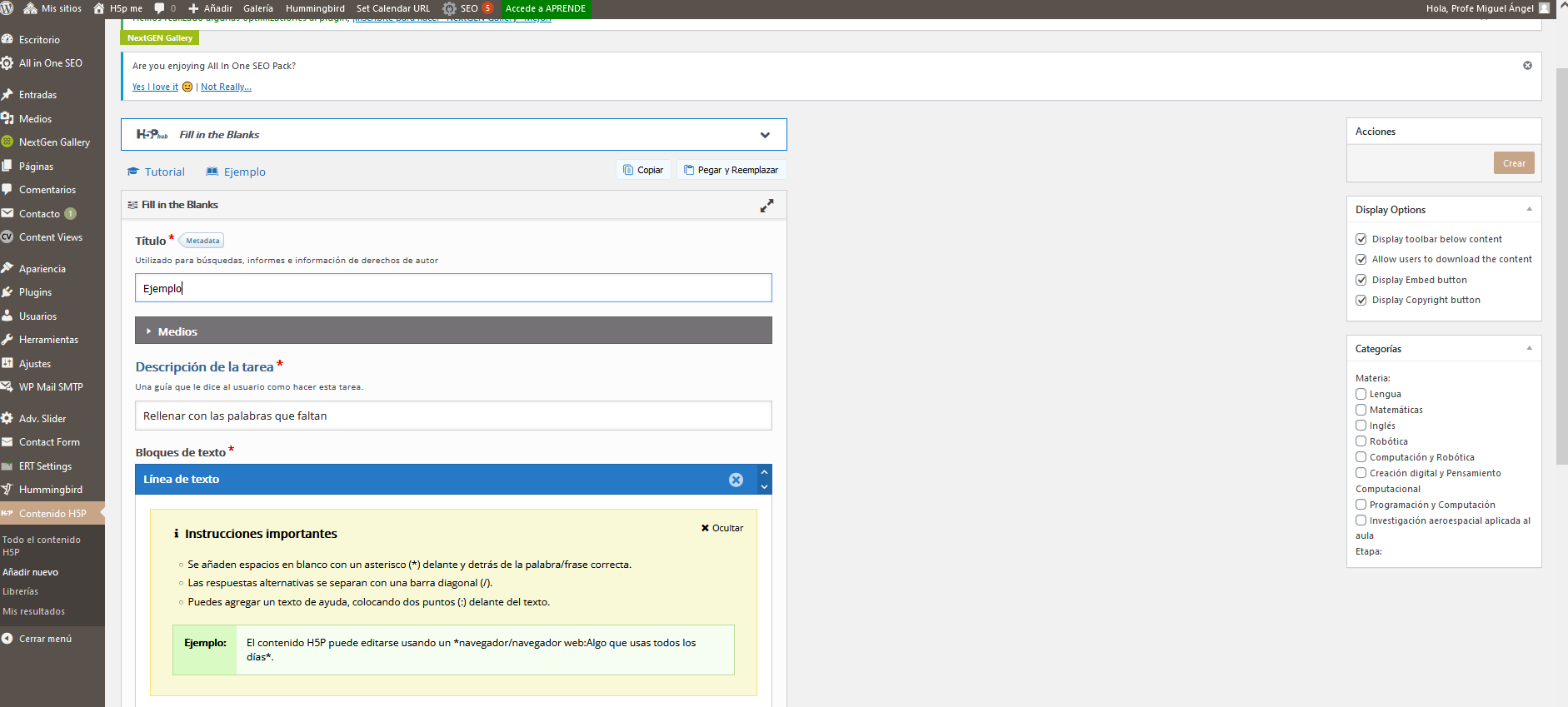
Task: Click the Crear button
Action: coord(1514,163)
